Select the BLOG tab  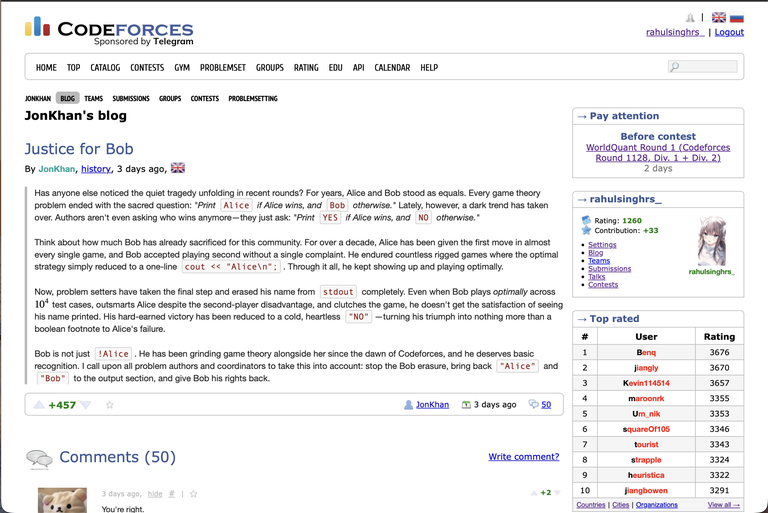[68, 98]
